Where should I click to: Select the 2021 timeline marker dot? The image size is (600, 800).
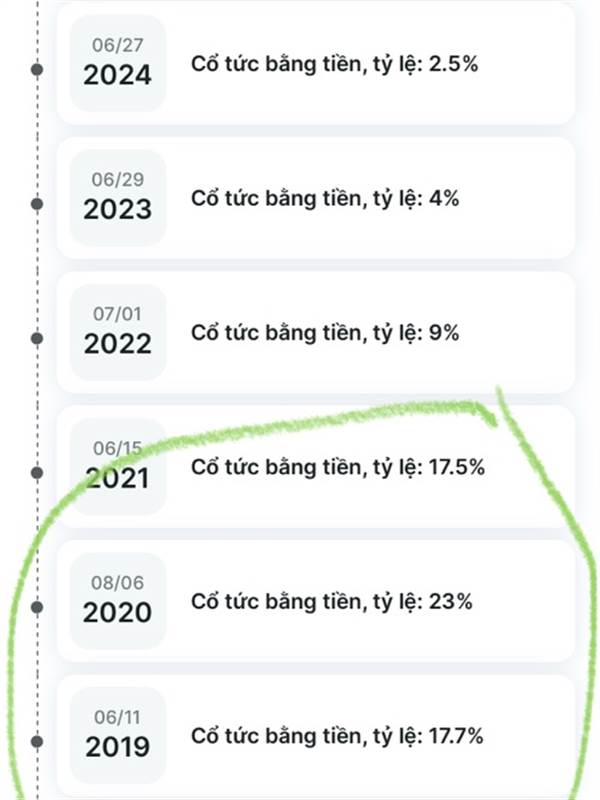coord(37,472)
